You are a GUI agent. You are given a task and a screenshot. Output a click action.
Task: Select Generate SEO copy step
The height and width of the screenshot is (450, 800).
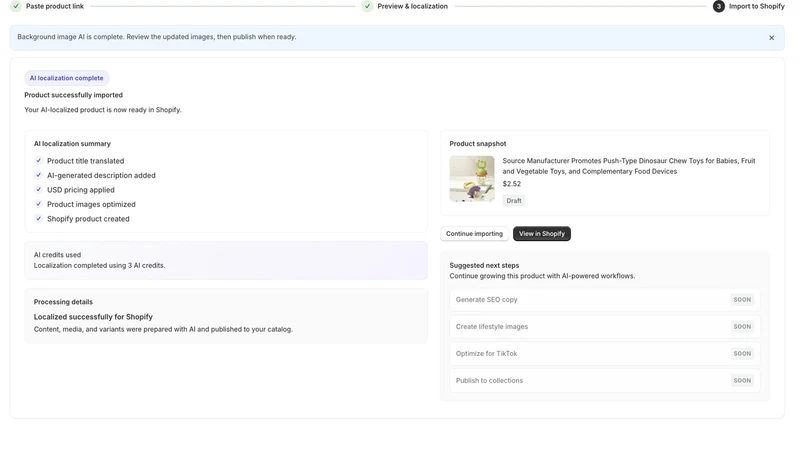[x=605, y=299]
